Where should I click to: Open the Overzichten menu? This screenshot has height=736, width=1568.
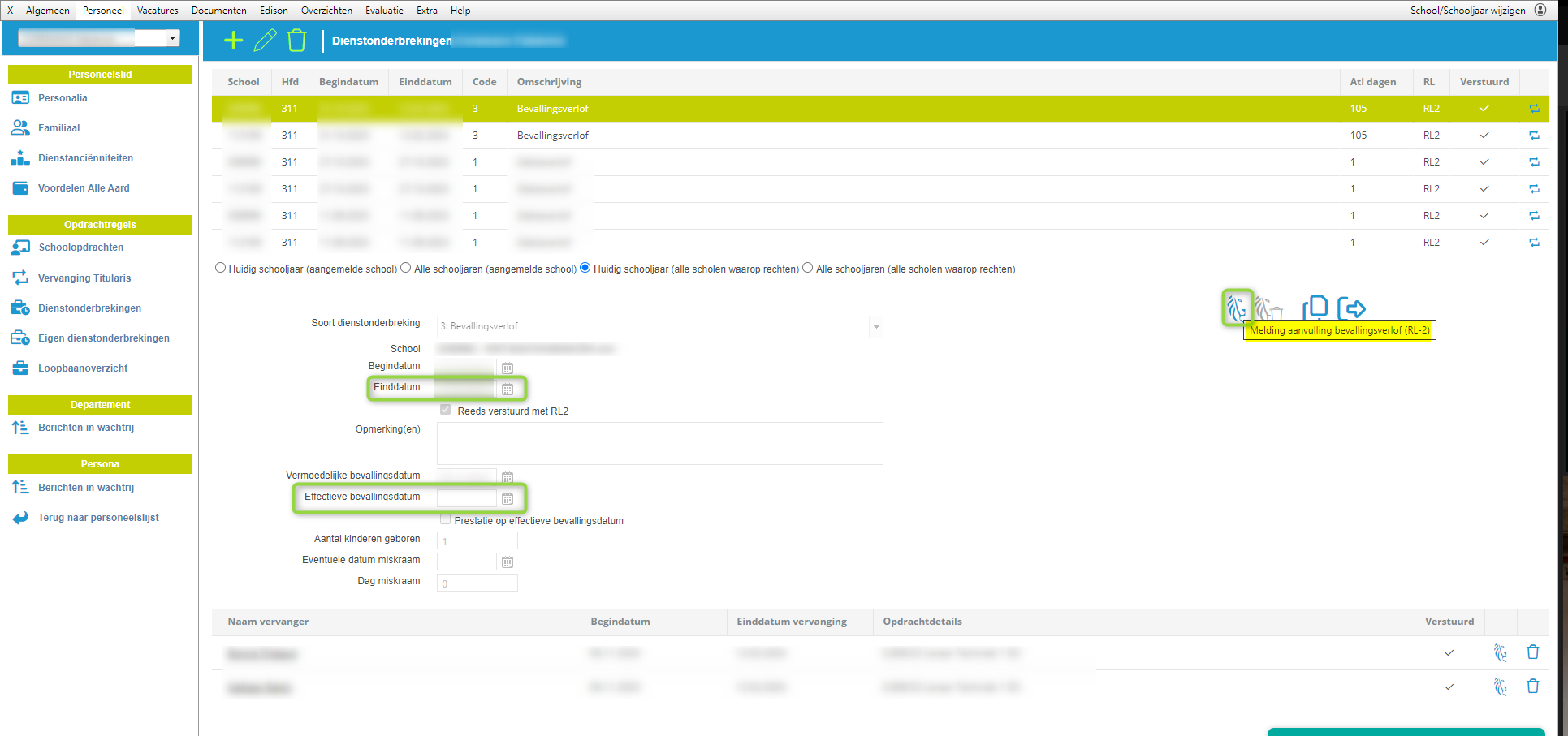click(326, 11)
